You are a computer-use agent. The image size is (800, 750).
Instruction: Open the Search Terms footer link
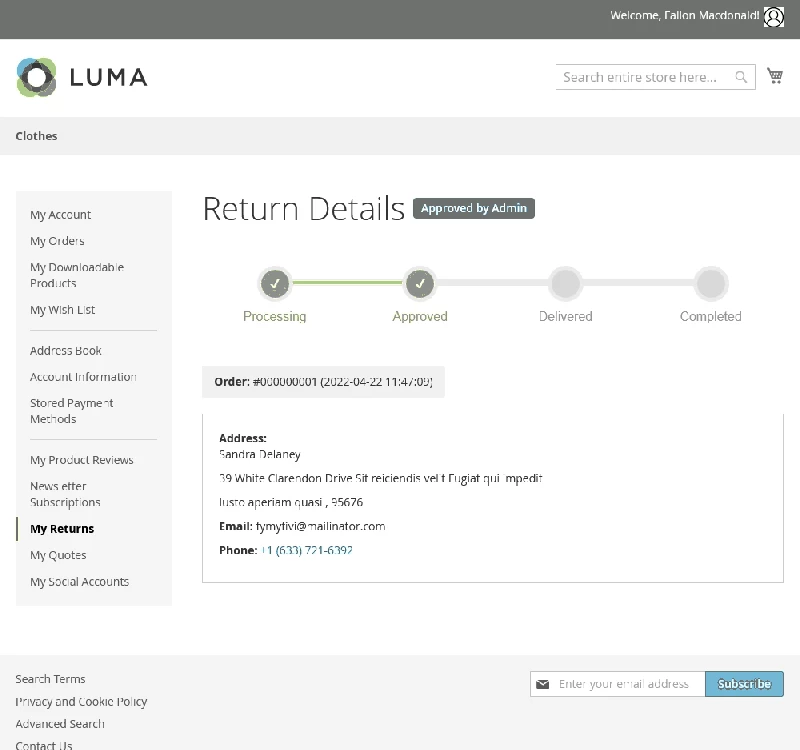coord(51,679)
